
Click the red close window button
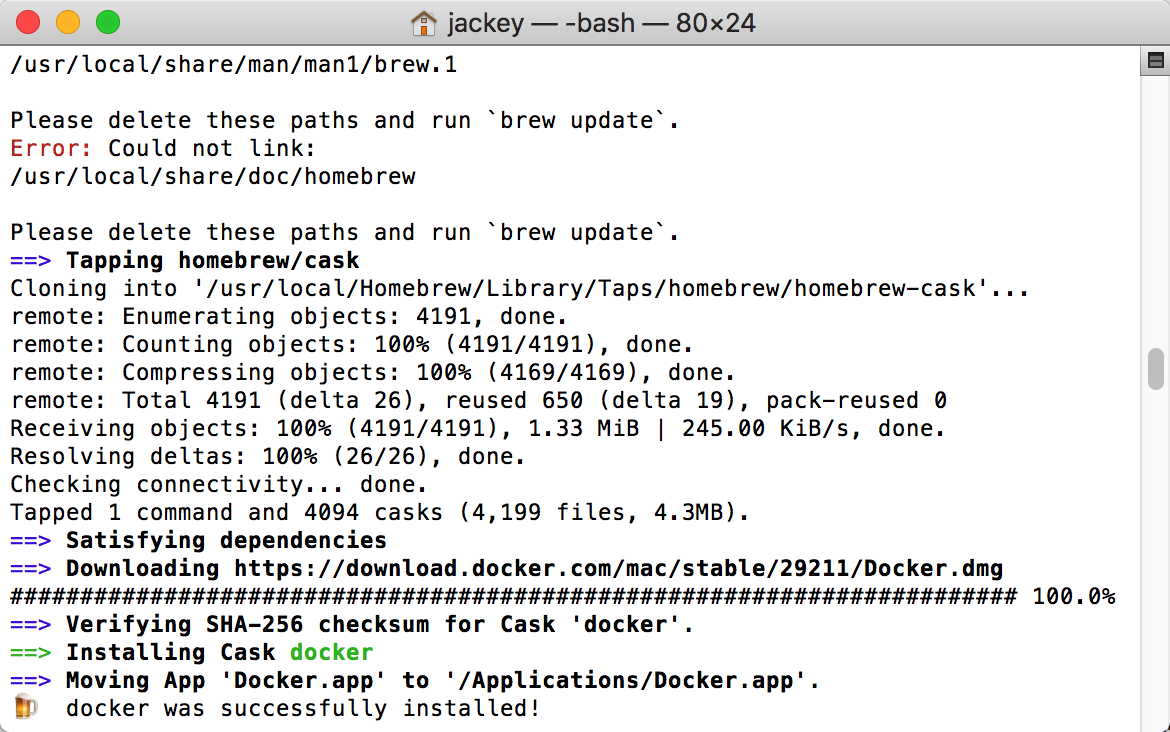[28, 22]
